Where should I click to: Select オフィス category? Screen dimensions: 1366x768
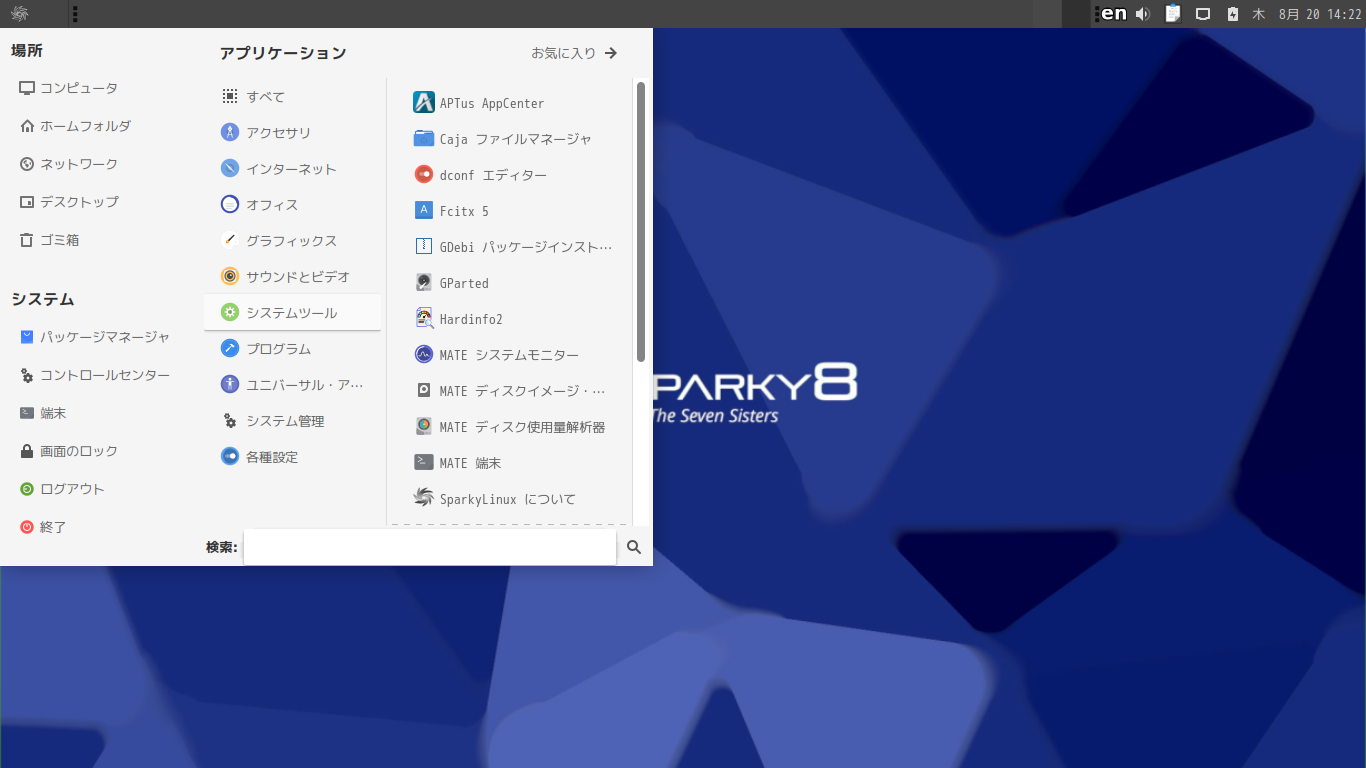tap(292, 205)
